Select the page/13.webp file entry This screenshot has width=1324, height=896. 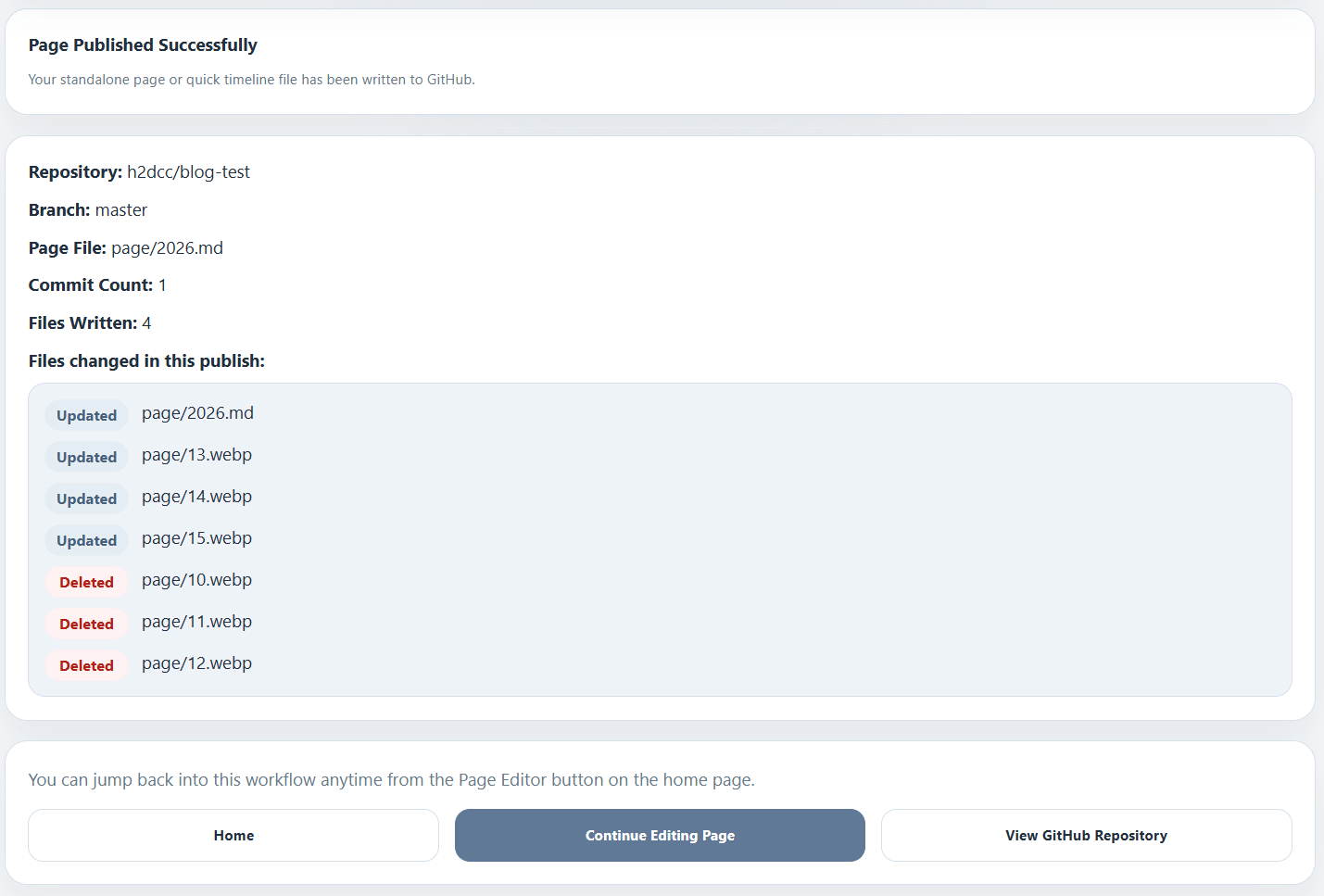[x=196, y=455]
